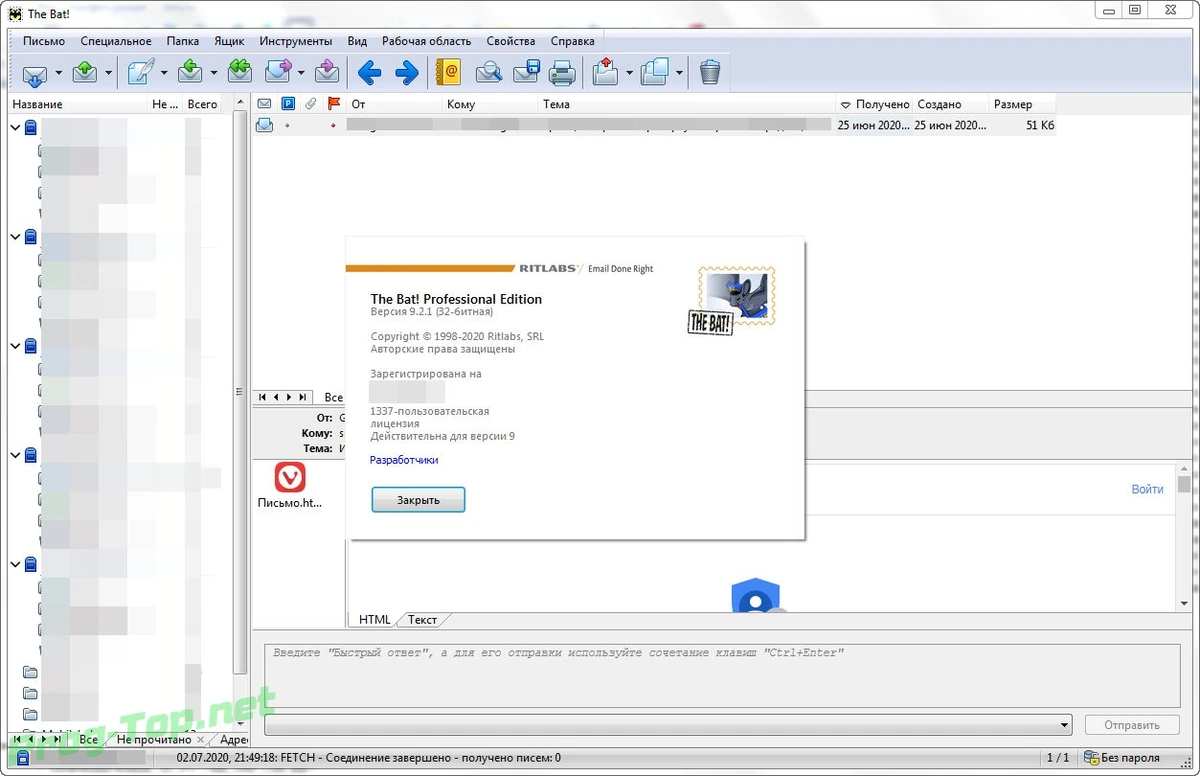Click the Redirect message icon
This screenshot has width=1200, height=776.
click(326, 72)
